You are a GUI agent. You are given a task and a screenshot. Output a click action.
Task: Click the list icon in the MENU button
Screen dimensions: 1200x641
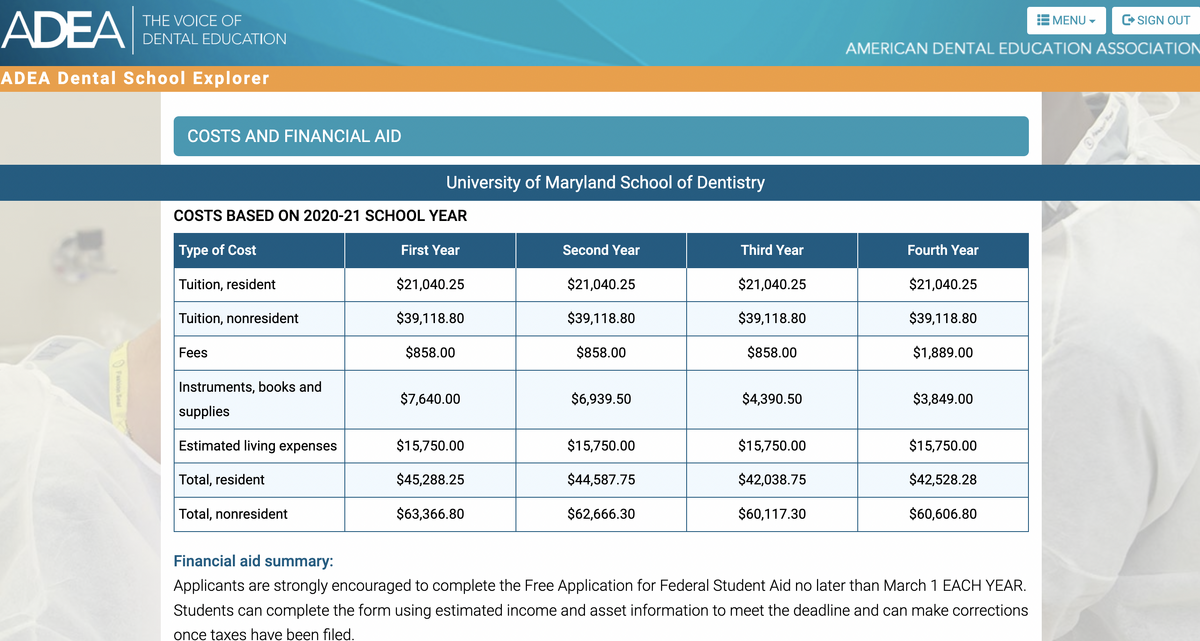tap(1042, 20)
